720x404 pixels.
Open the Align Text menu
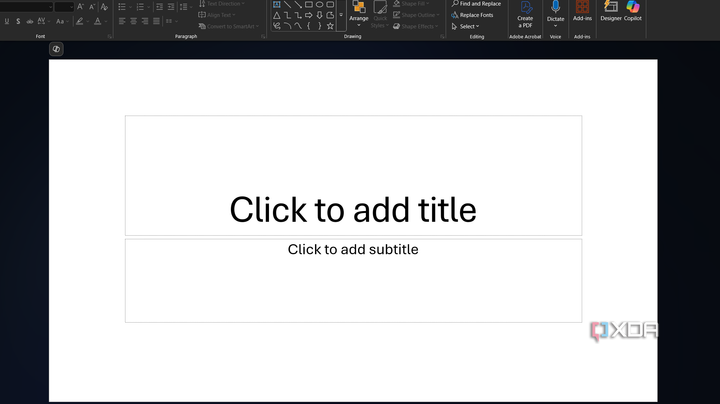tap(217, 15)
